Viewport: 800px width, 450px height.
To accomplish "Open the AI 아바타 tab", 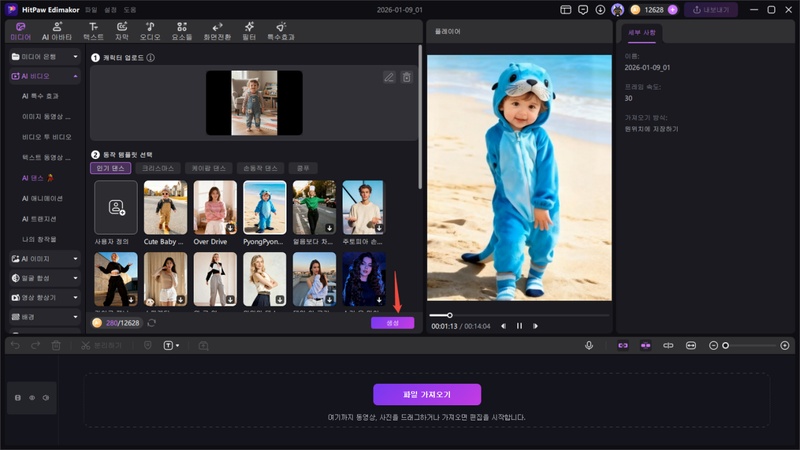I will click(x=57, y=31).
